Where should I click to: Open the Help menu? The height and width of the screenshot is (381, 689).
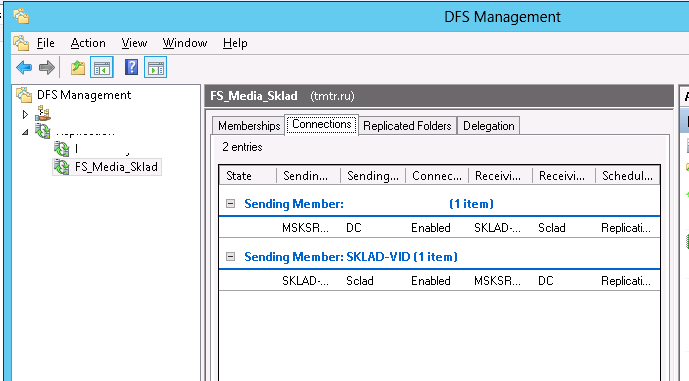(x=235, y=43)
